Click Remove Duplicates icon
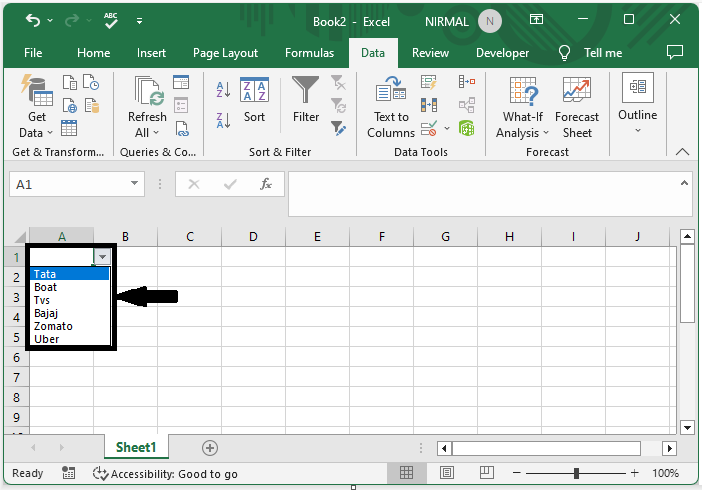The image size is (702, 490). tap(428, 105)
